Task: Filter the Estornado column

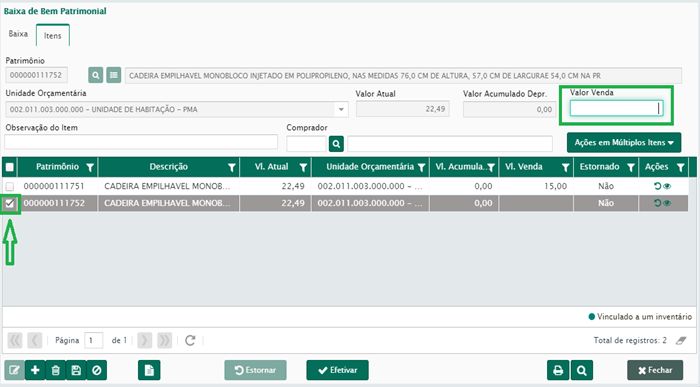Action: 631,167
